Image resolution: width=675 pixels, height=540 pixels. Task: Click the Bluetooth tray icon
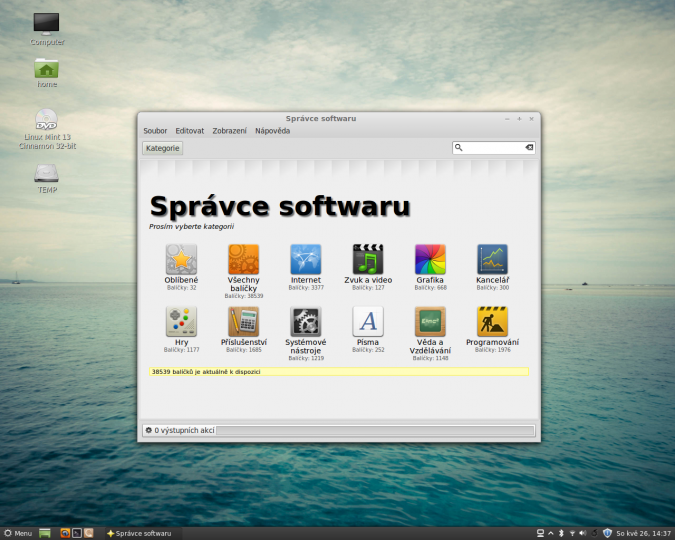[561, 534]
